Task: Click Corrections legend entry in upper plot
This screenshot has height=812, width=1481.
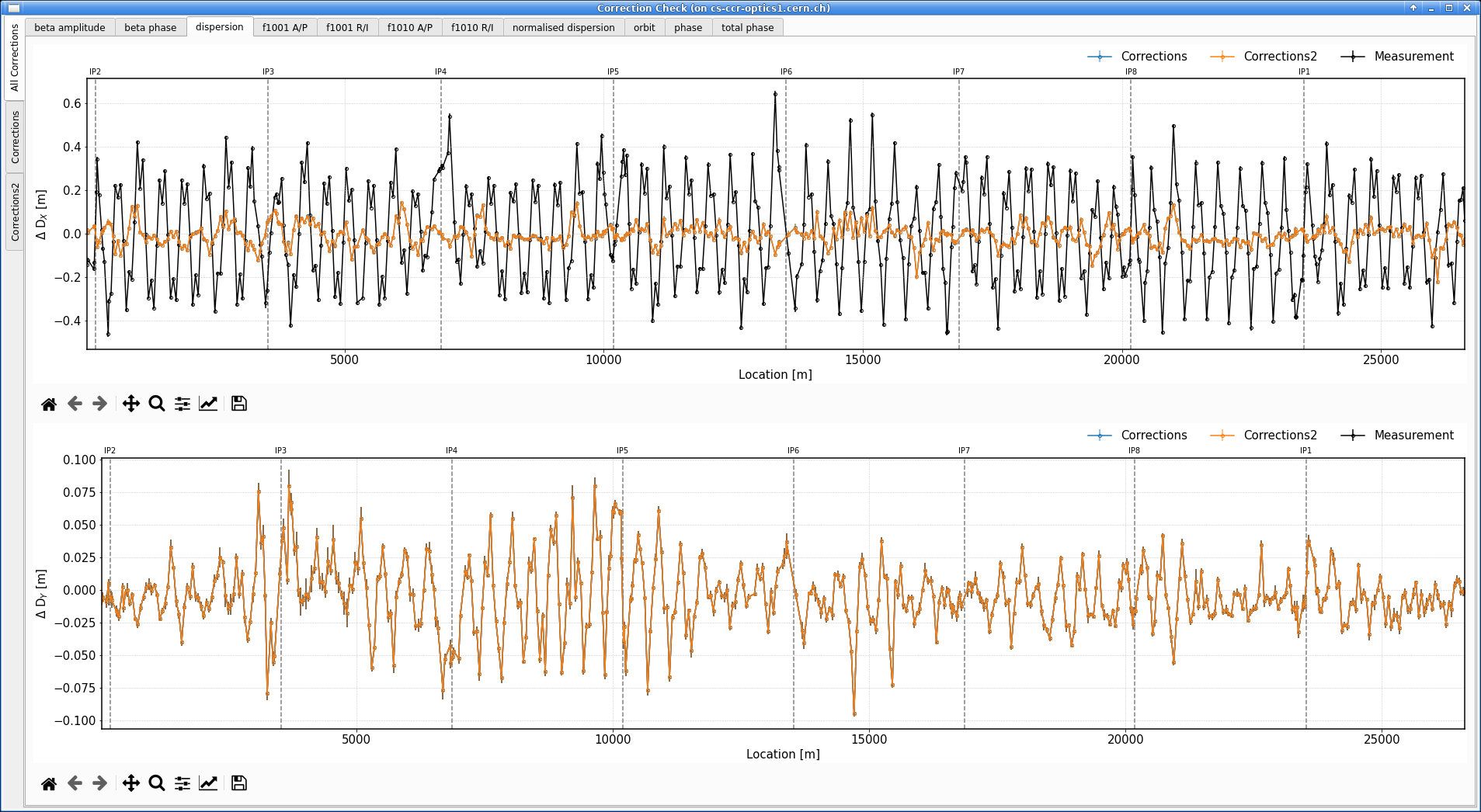Action: (1138, 57)
